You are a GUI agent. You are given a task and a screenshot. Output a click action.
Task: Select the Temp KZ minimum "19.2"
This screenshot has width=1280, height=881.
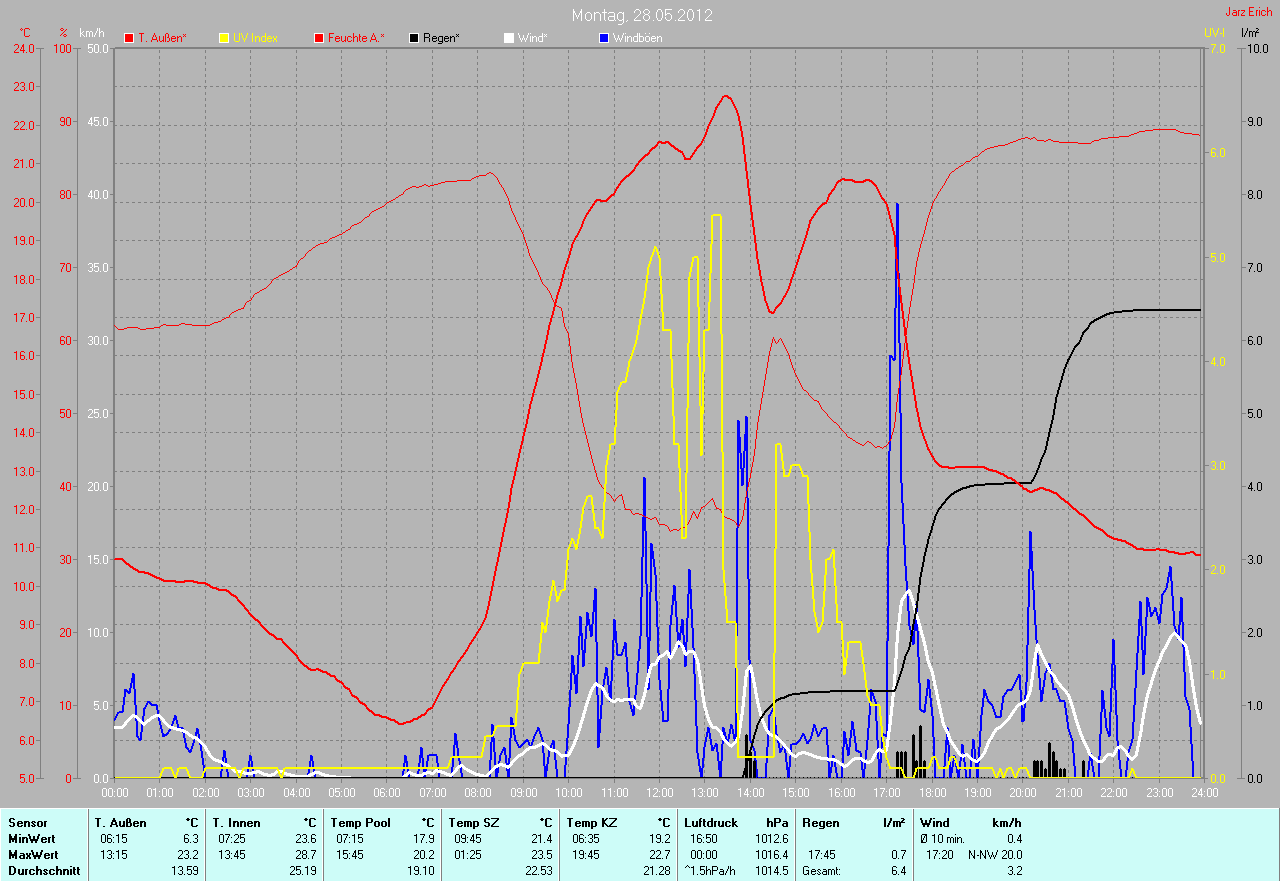click(659, 839)
